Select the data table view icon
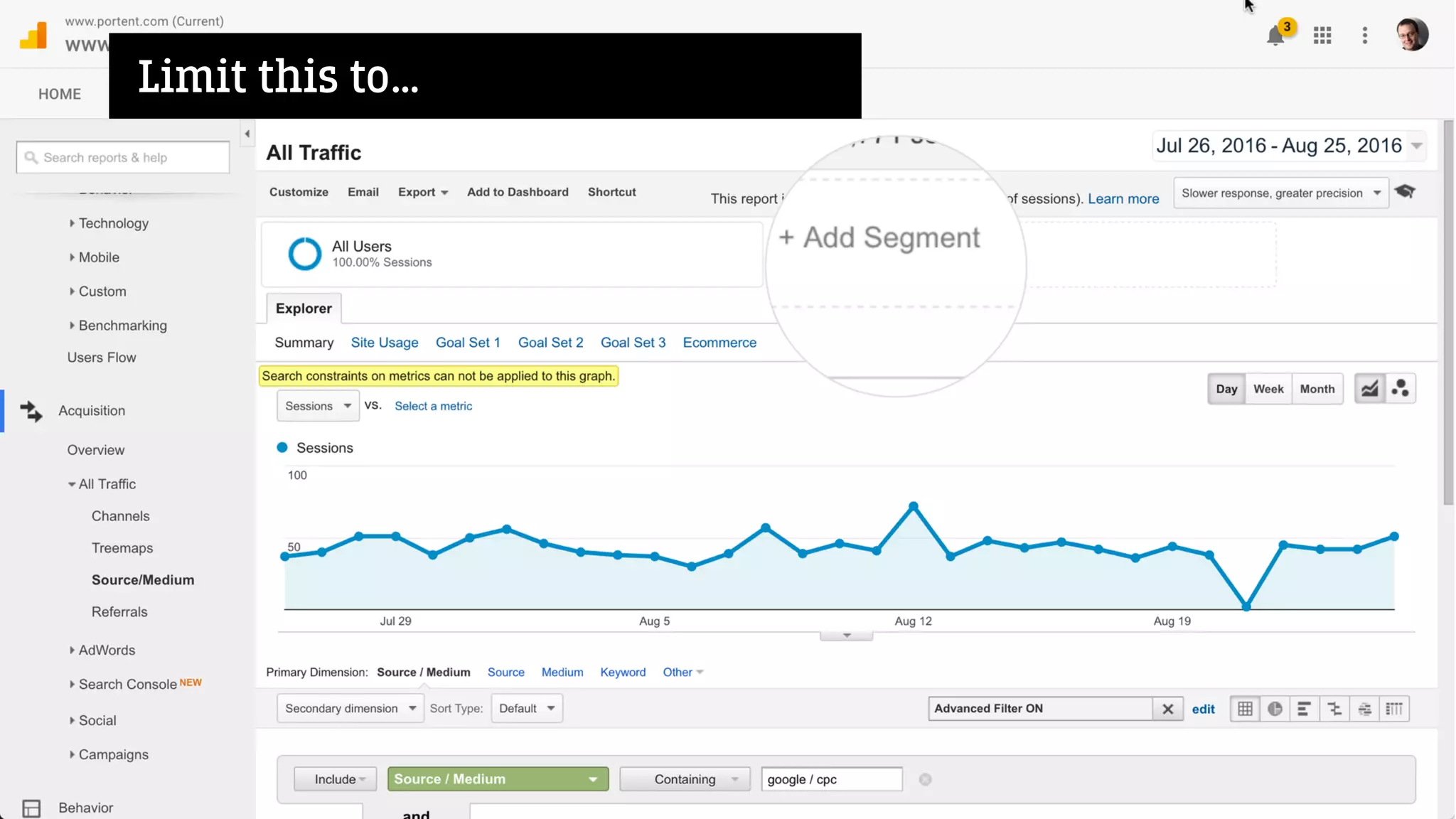The image size is (1456, 819). tap(1245, 709)
